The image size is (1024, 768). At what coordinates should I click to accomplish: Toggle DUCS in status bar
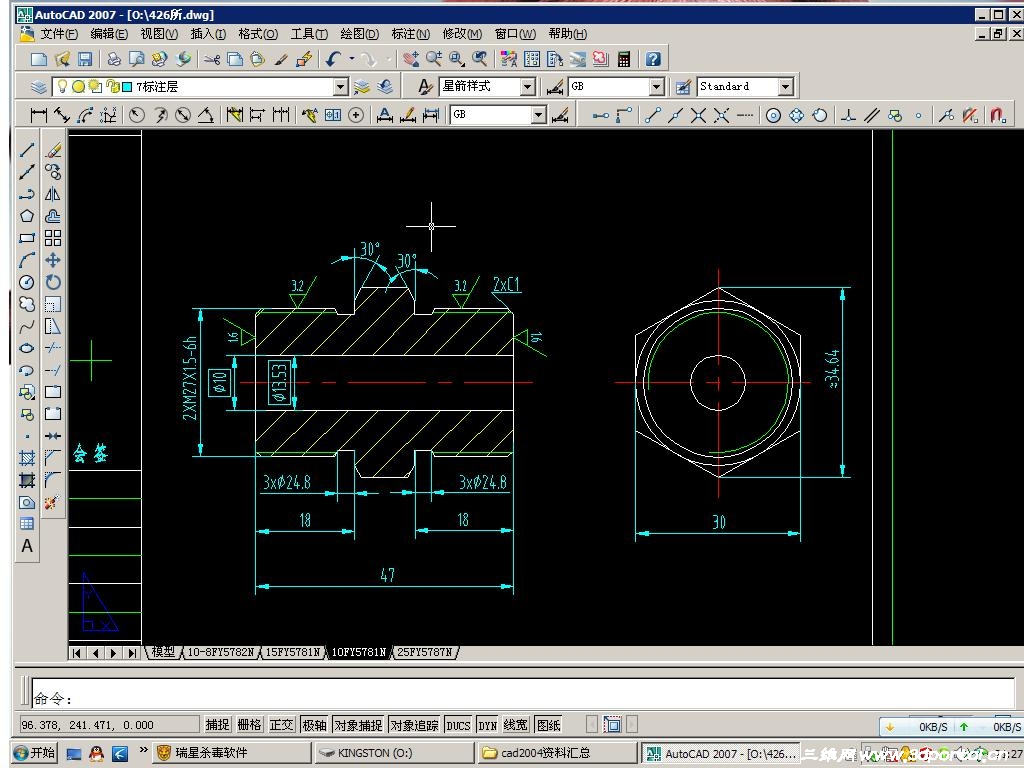click(458, 725)
